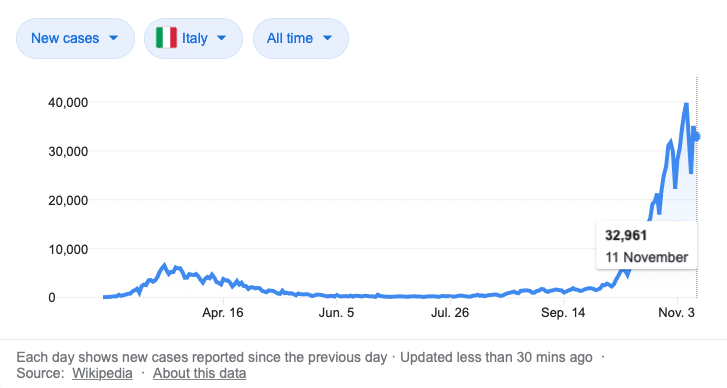Open the New cases dropdown
Viewport: 727px width, 388px height.
click(75, 38)
